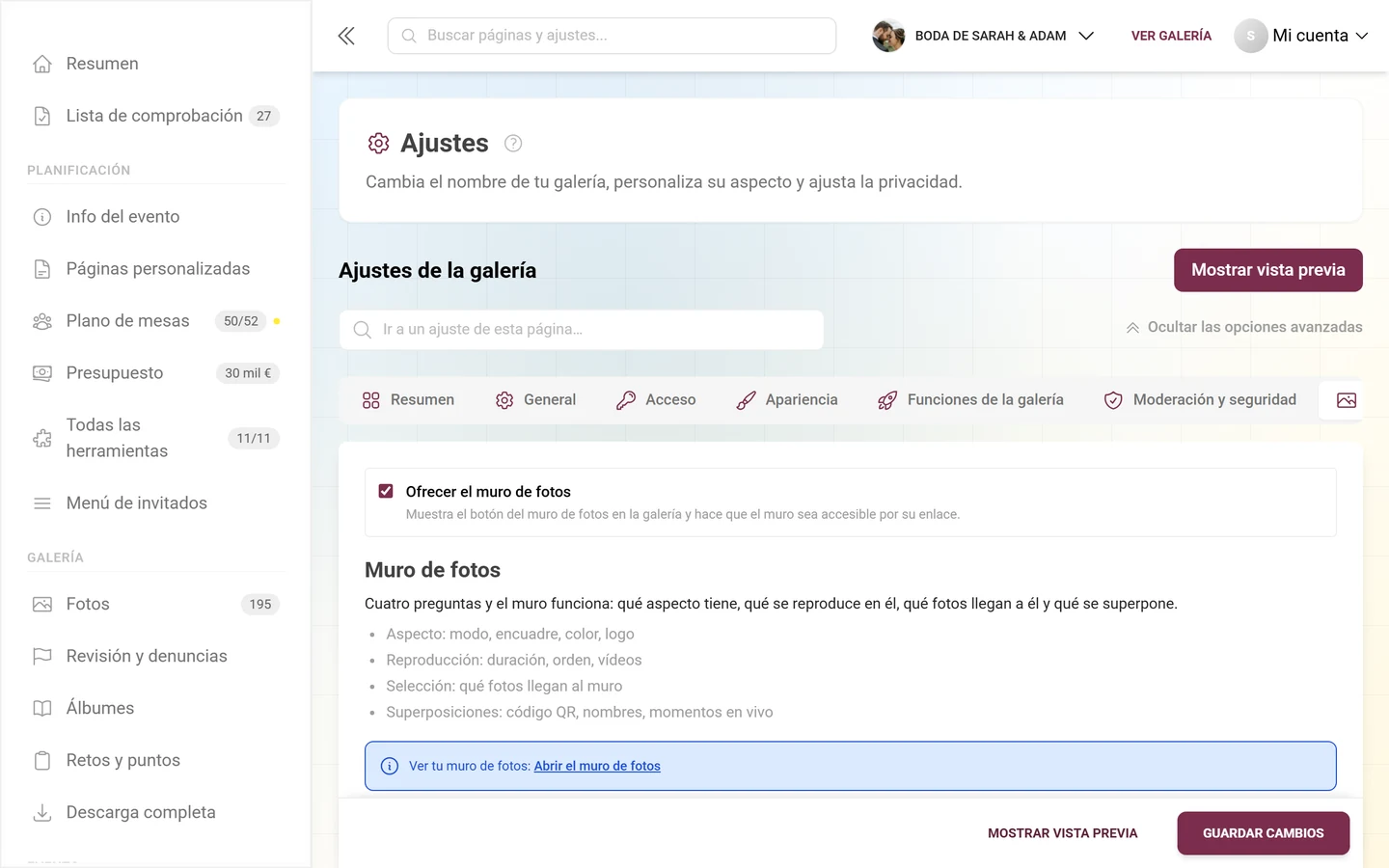The image size is (1389, 868).
Task: Click the Descarga completa download icon
Action: click(42, 813)
